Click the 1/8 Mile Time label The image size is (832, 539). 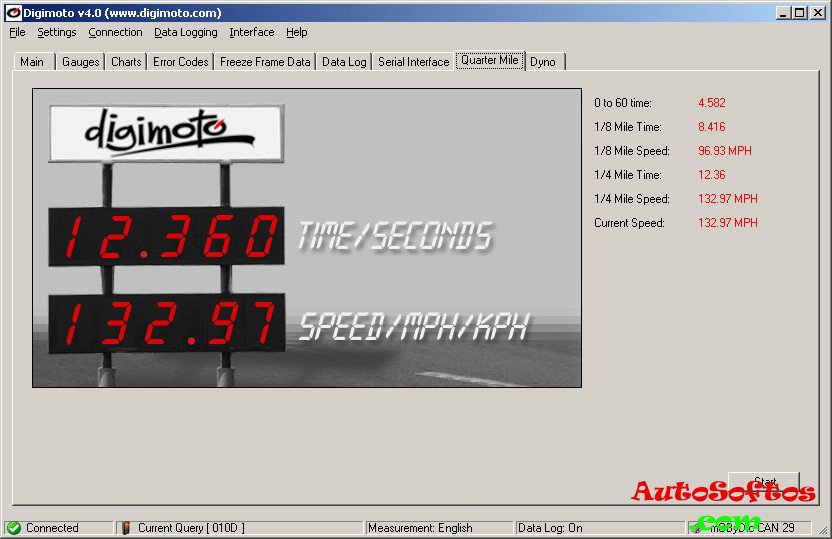coord(628,127)
